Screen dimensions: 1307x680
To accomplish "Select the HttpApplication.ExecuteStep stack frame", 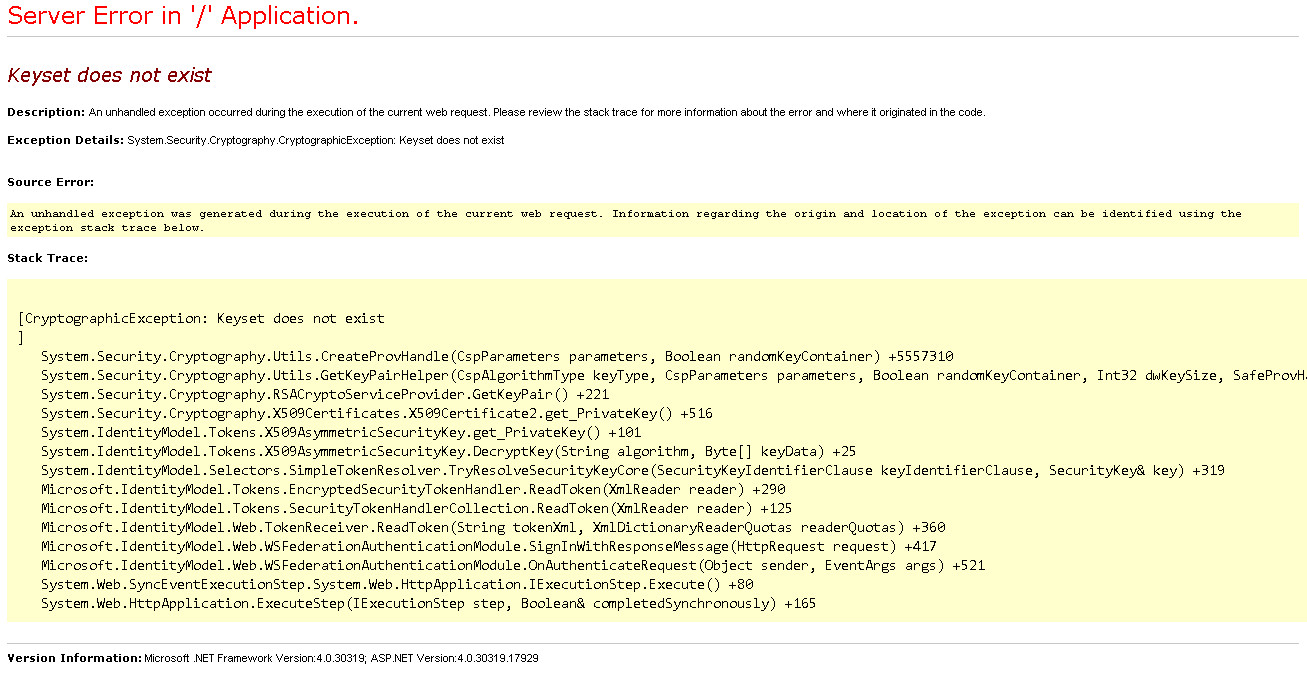I will [420, 603].
